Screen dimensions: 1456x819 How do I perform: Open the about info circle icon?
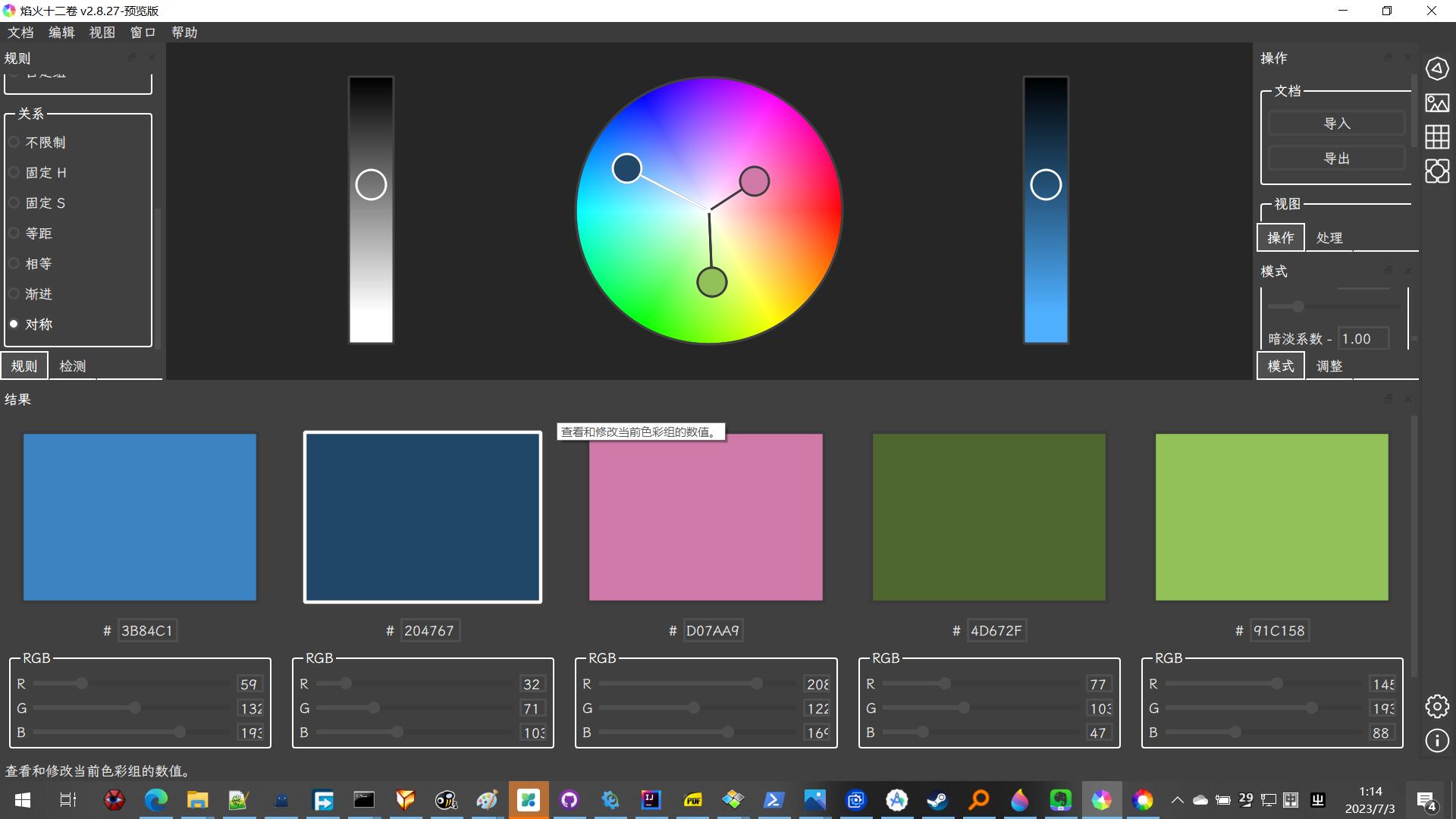pyautogui.click(x=1437, y=741)
